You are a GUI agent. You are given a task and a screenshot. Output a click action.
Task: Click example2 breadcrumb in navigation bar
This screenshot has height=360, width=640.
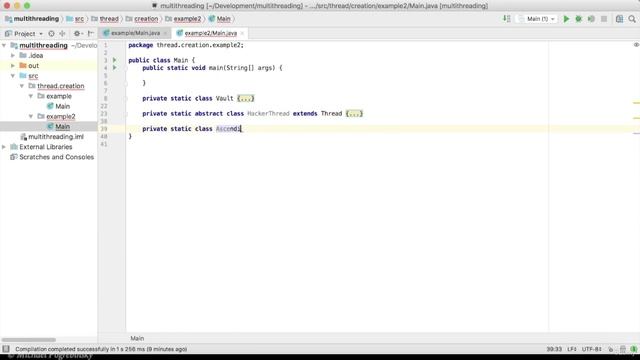183,19
